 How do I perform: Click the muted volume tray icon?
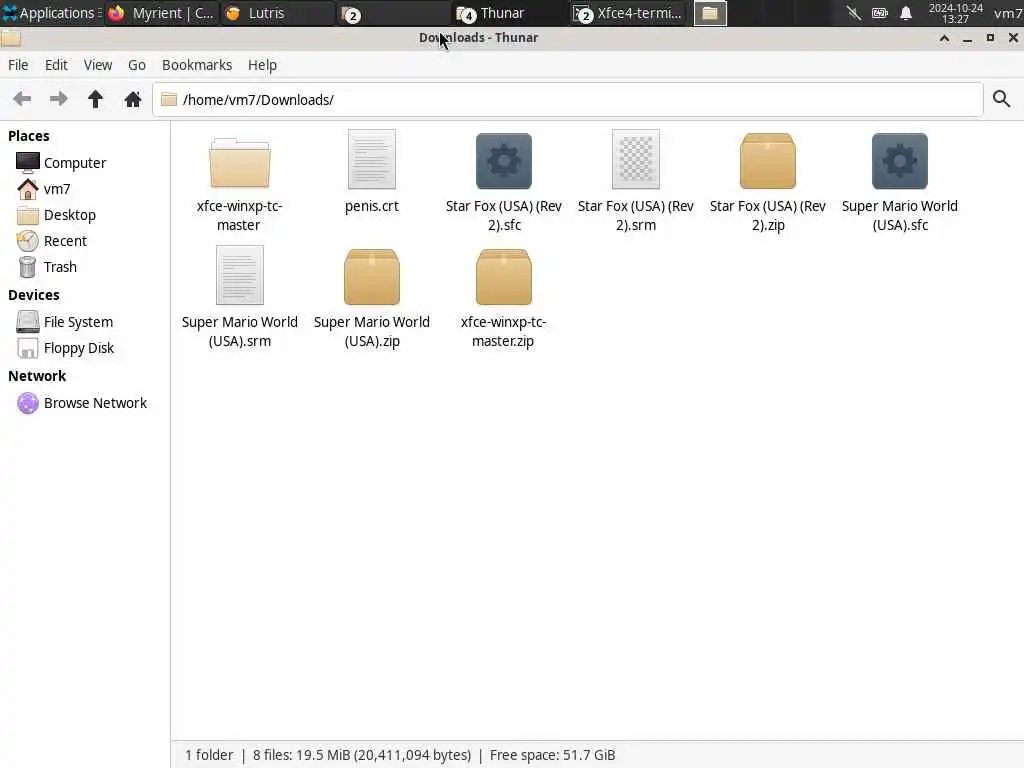(854, 13)
